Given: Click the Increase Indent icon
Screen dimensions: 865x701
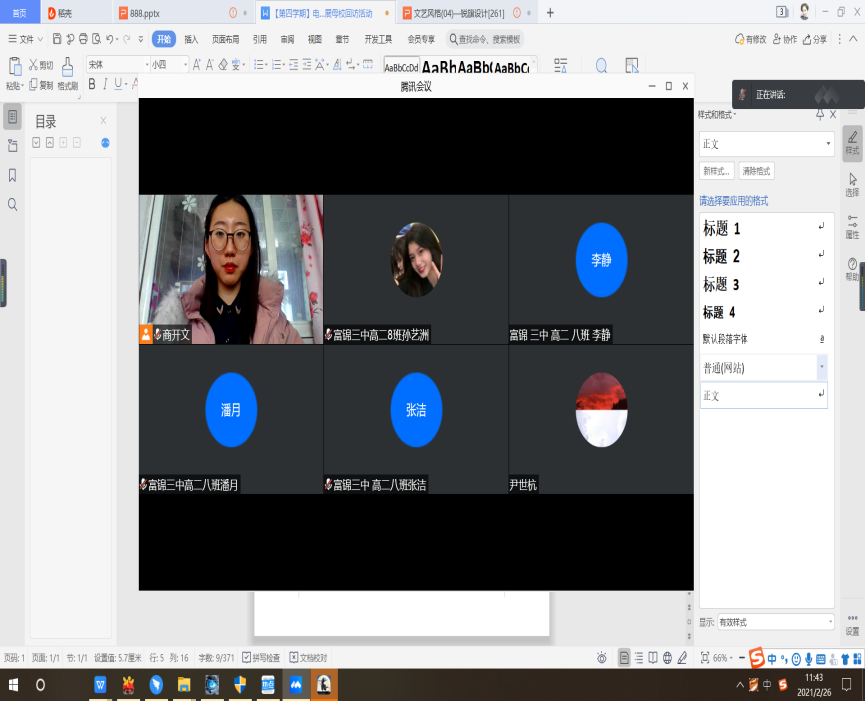Looking at the screenshot, I should (x=307, y=65).
